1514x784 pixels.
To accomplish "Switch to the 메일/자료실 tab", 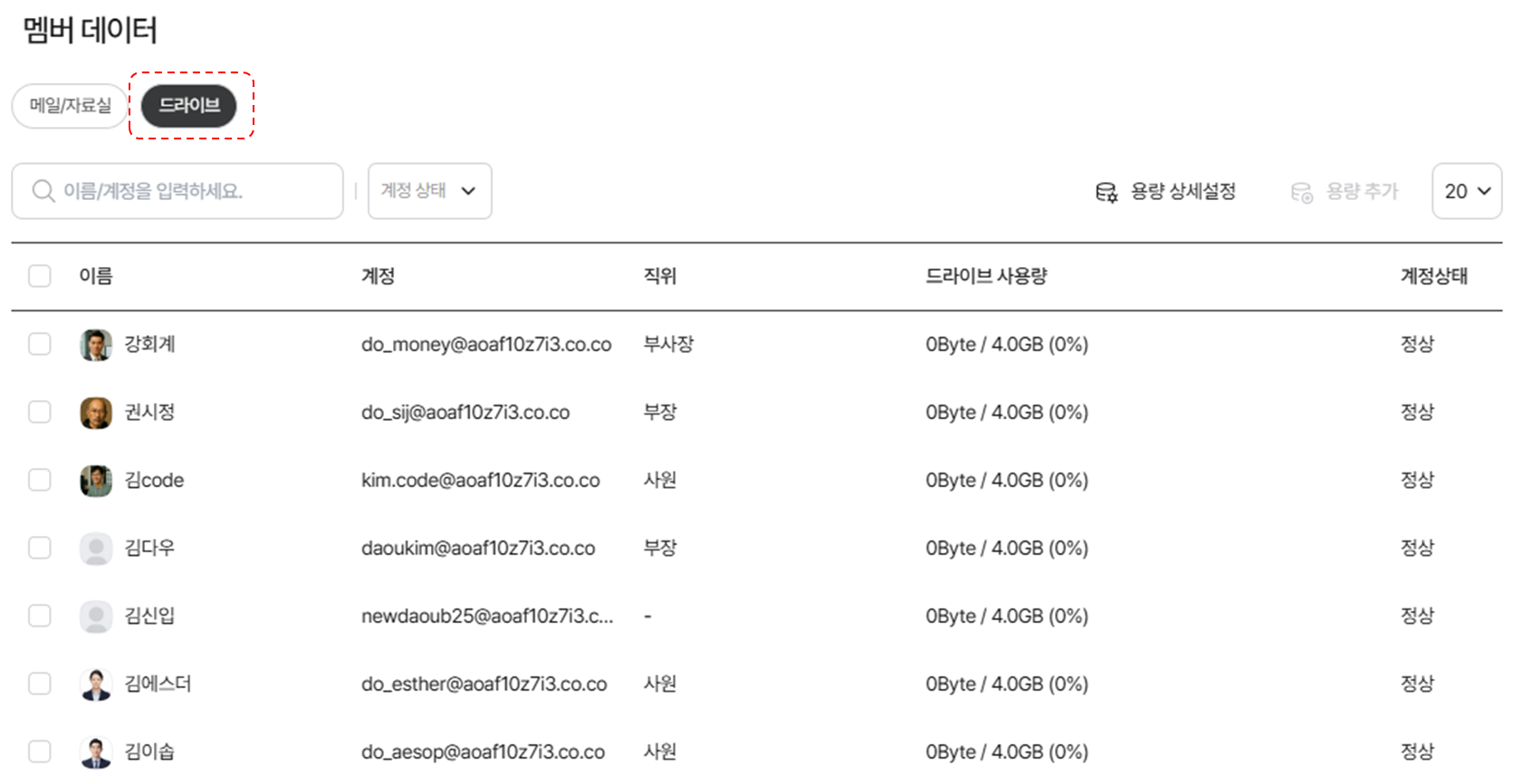I will click(x=70, y=106).
